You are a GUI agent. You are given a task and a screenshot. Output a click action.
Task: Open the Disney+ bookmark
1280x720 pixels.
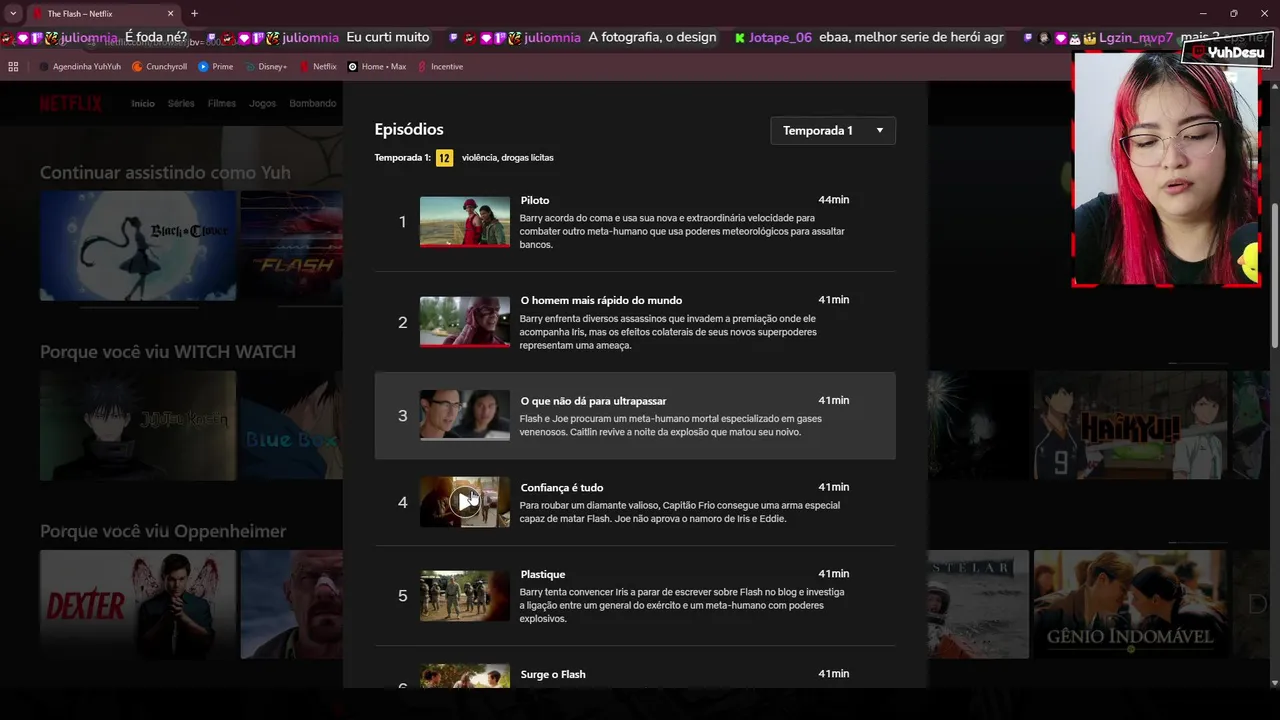[265, 67]
